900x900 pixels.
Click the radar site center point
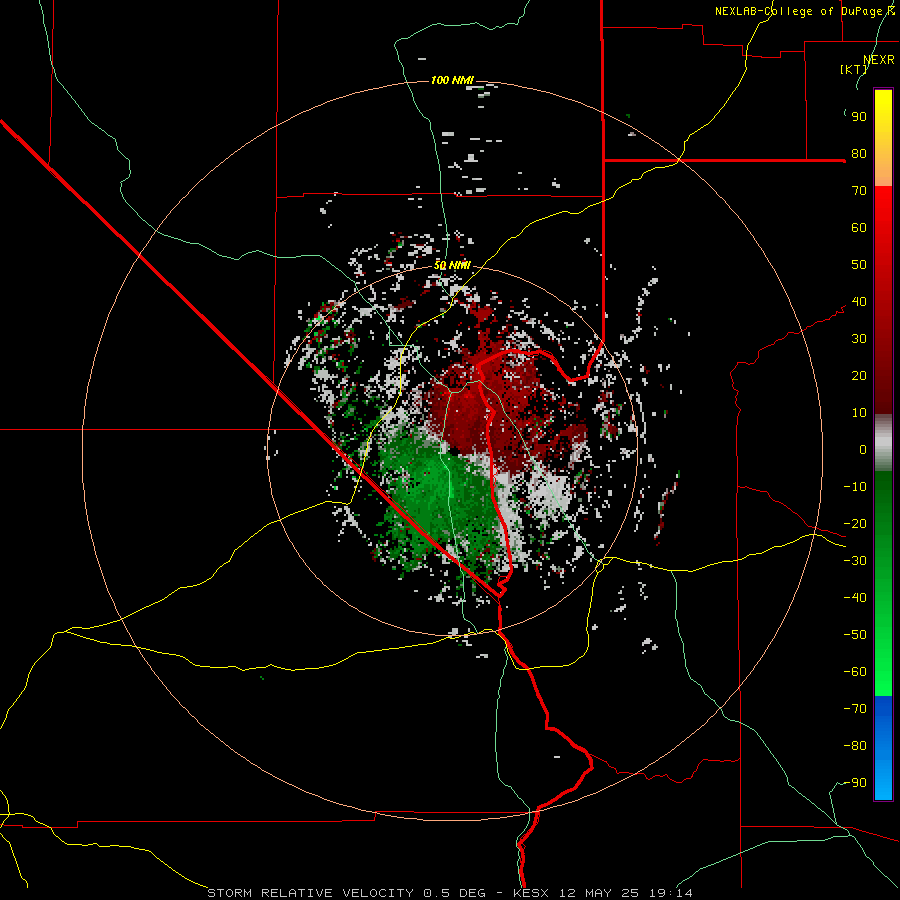pos(453,451)
